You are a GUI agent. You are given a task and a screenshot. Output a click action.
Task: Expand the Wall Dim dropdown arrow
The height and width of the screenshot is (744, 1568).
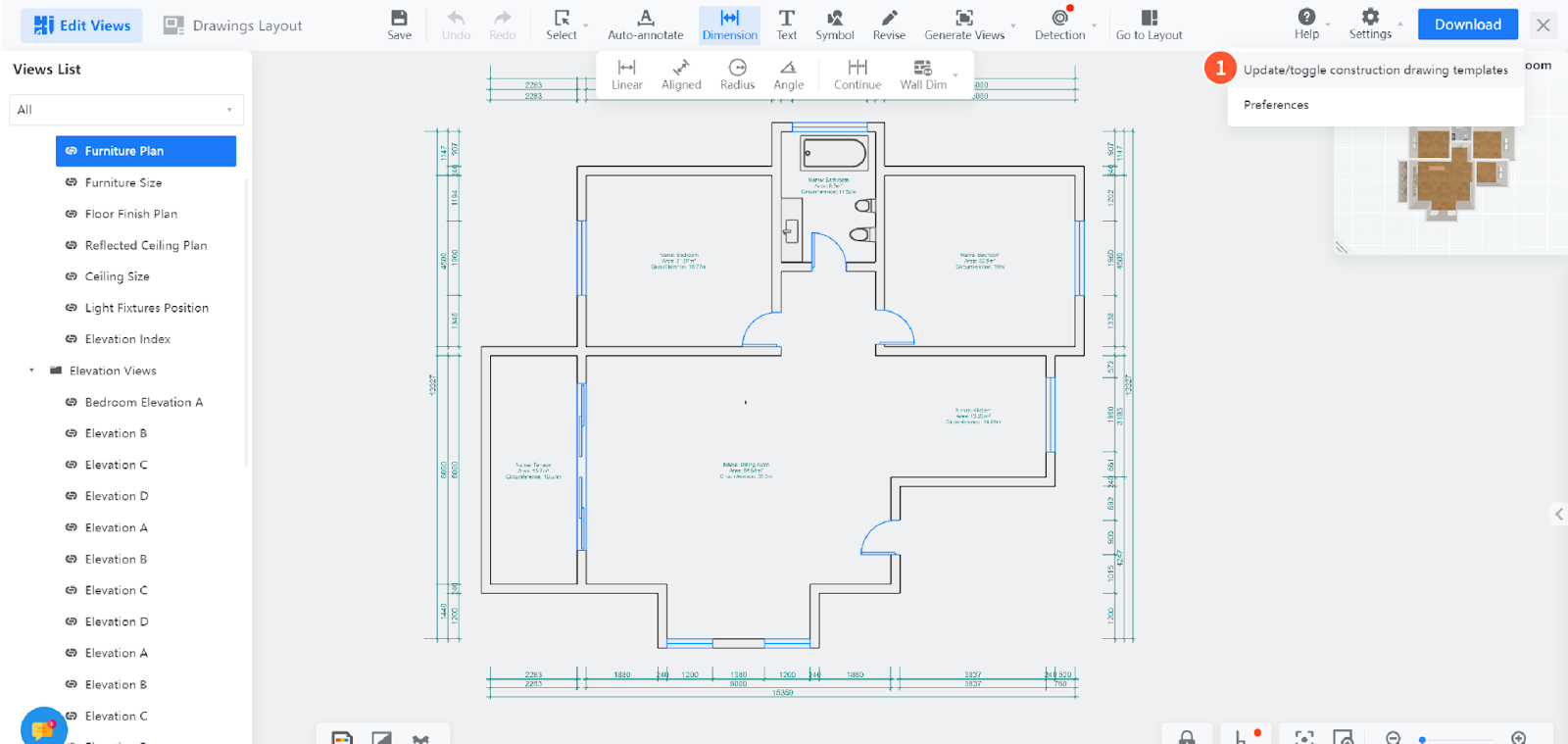tap(955, 74)
